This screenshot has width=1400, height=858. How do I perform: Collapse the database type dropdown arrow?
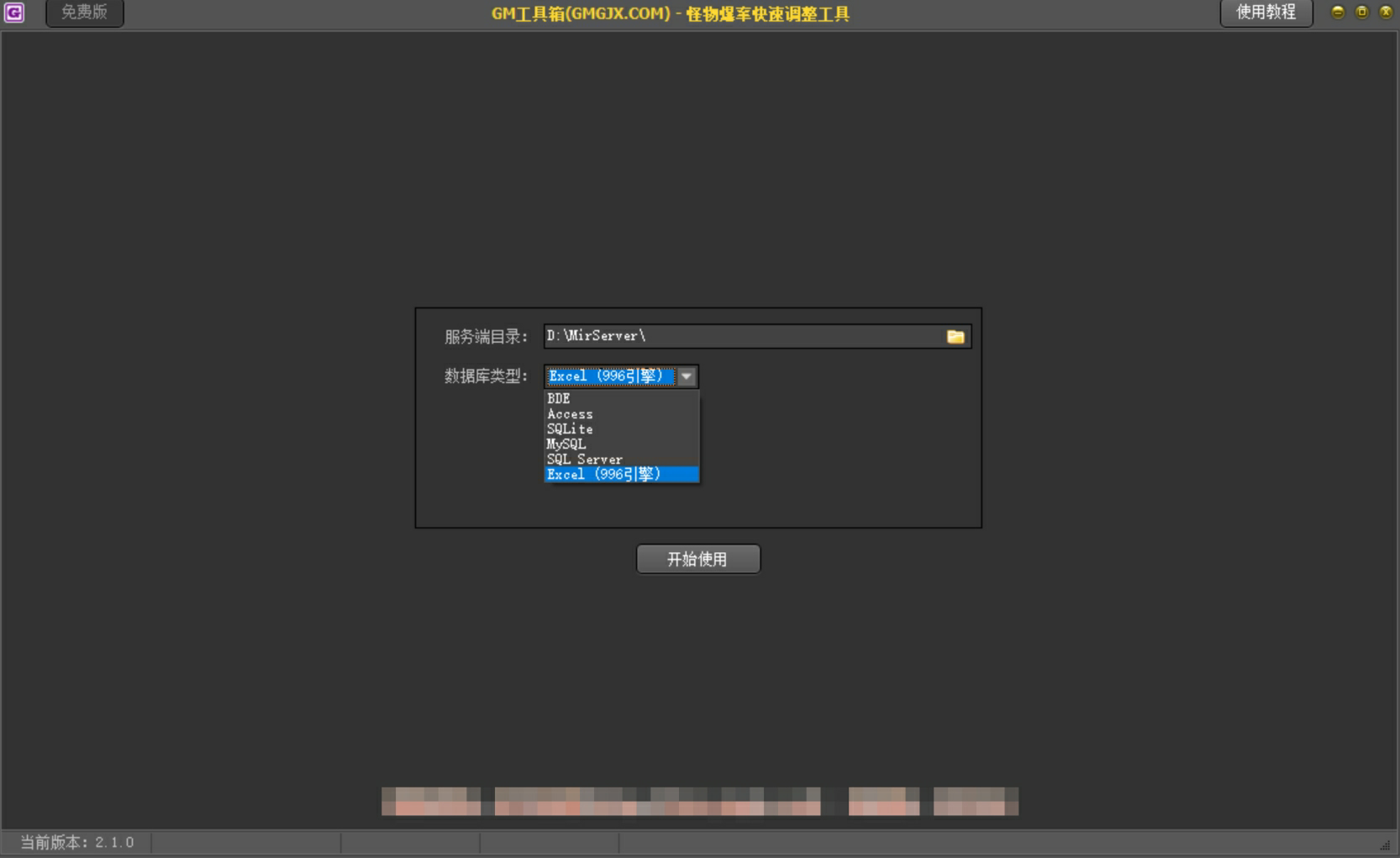pos(687,376)
